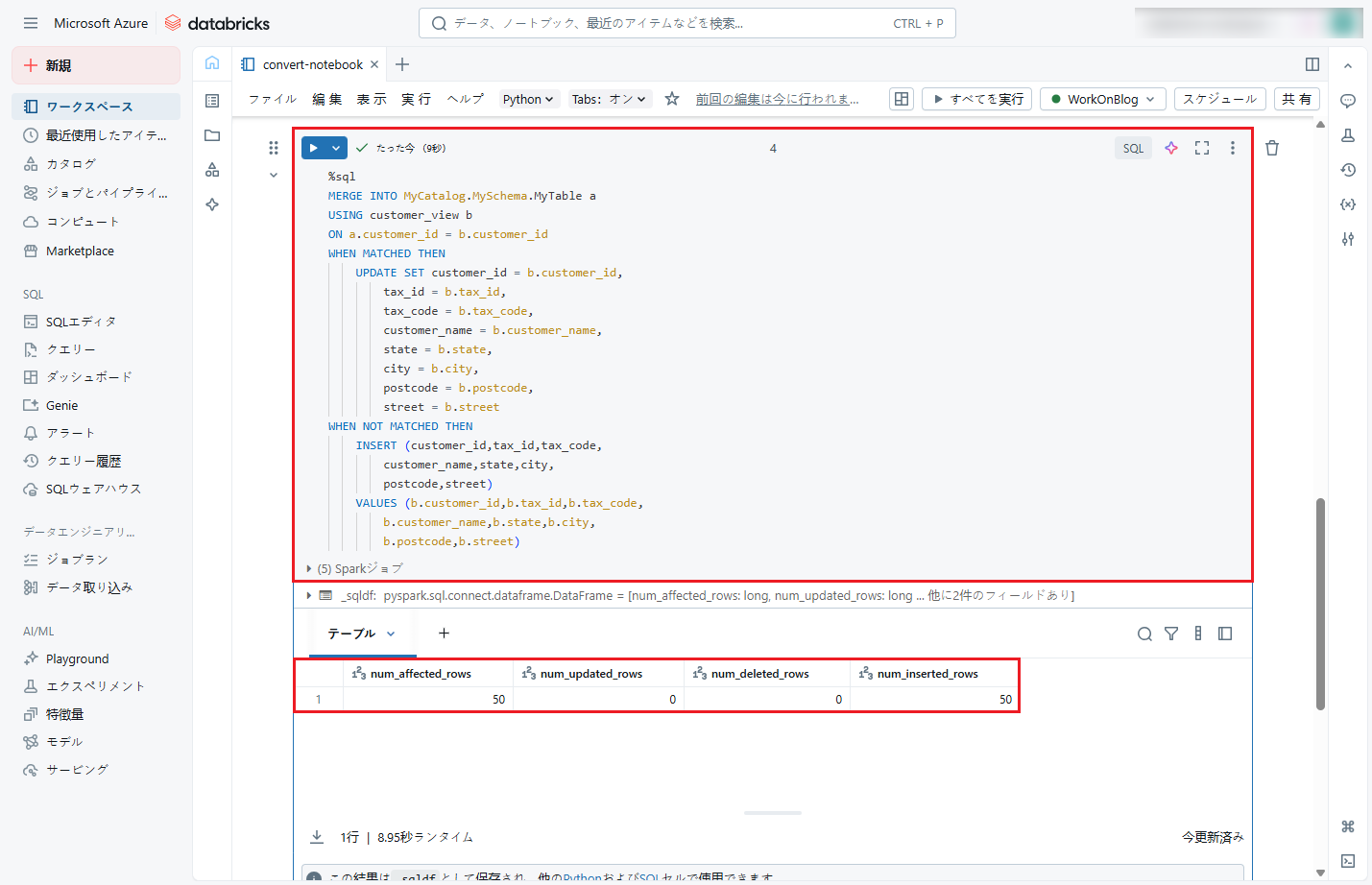Filter the results table
This screenshot has width=1372, height=885.
1171,634
